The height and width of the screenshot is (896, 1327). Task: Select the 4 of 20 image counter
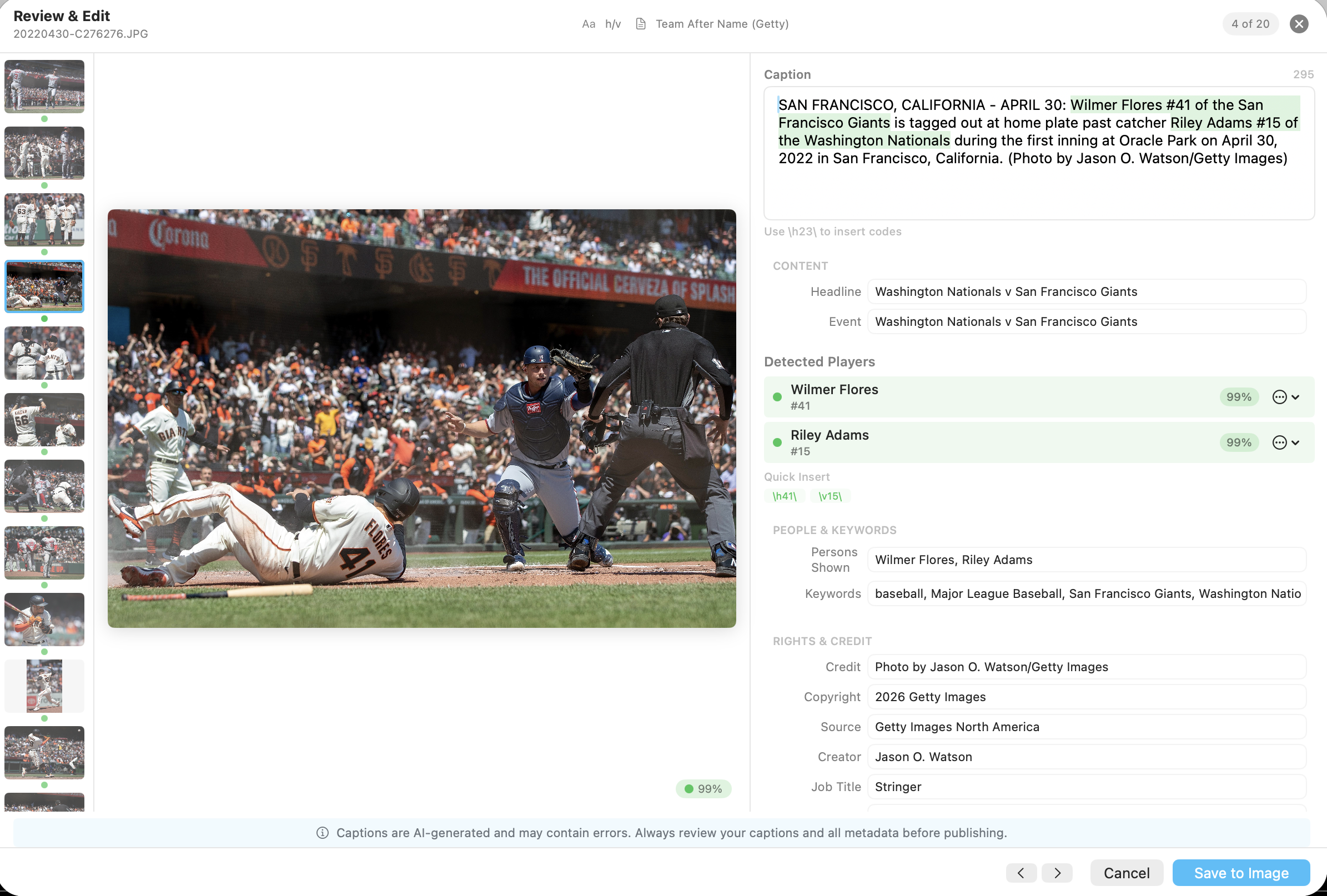[x=1250, y=24]
